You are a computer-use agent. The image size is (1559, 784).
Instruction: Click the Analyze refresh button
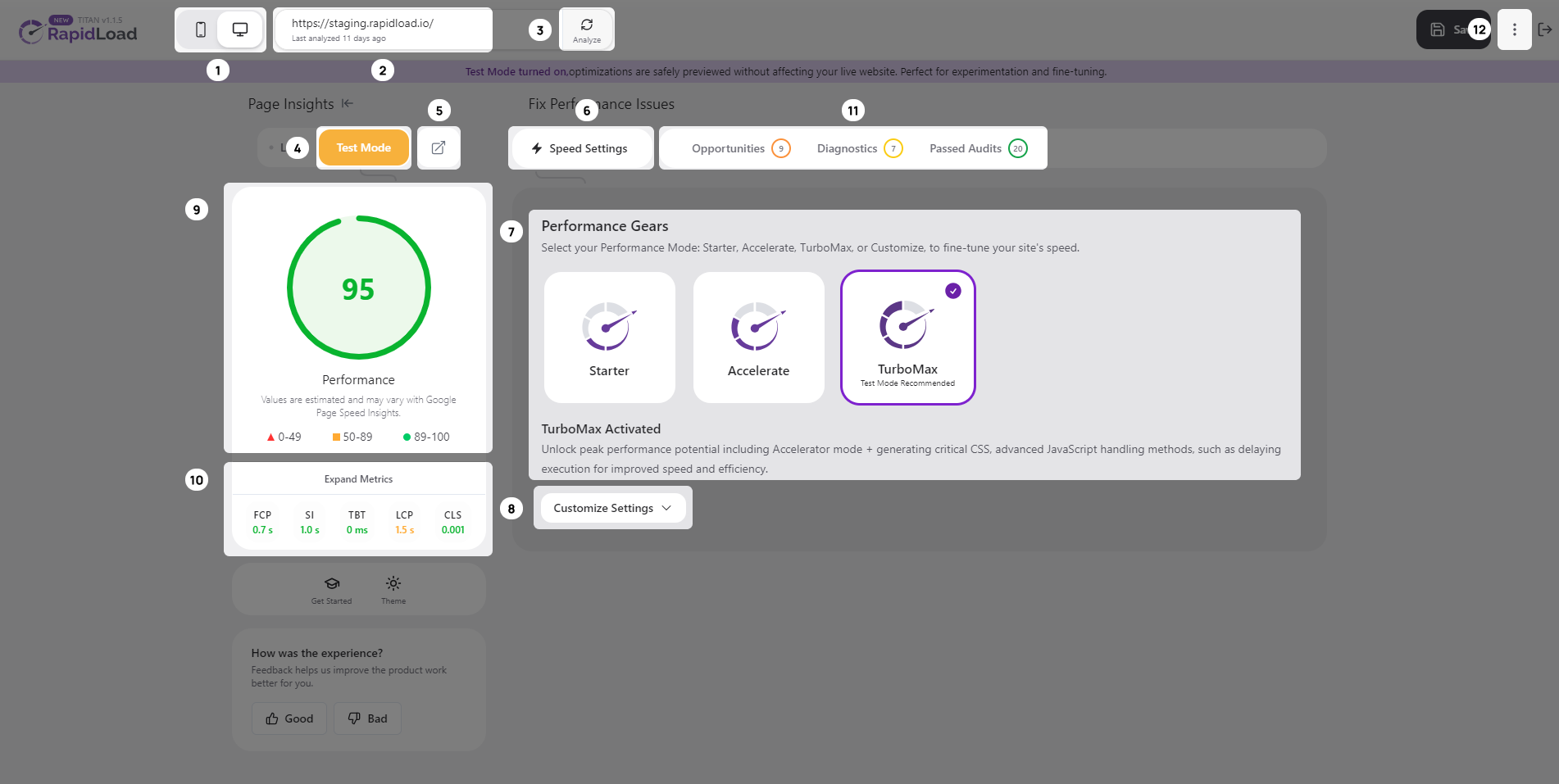pyautogui.click(x=587, y=30)
